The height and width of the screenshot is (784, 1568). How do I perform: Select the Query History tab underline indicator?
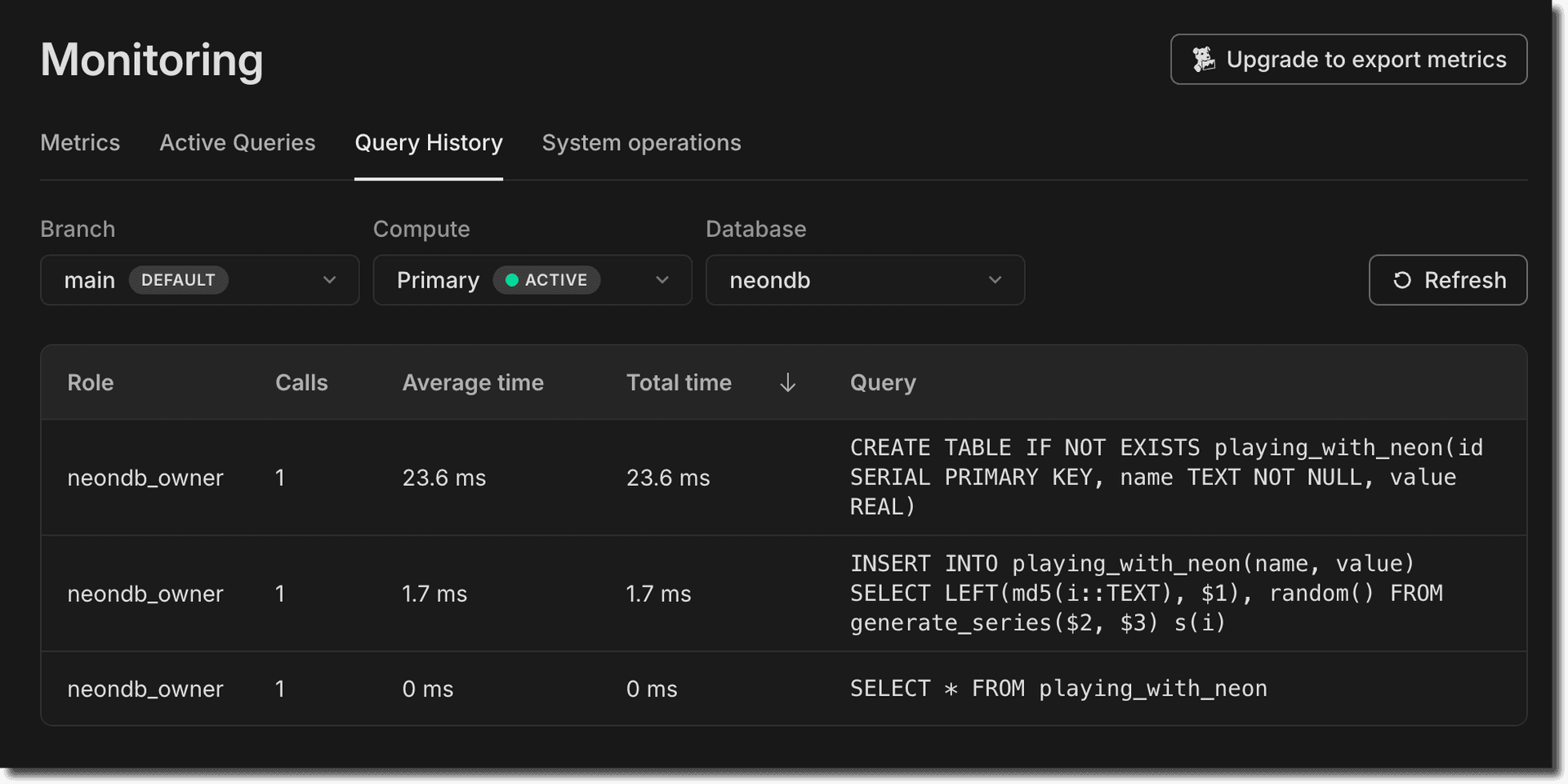(428, 173)
